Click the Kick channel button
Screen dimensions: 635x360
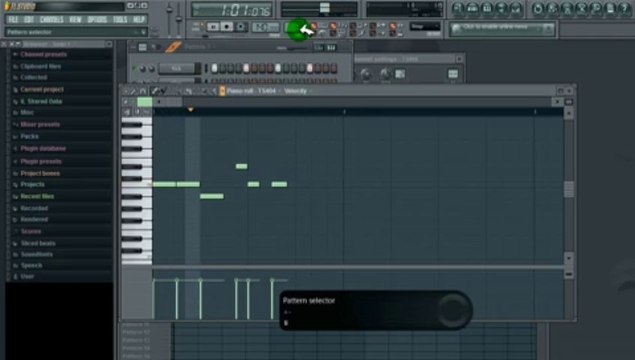tap(177, 68)
